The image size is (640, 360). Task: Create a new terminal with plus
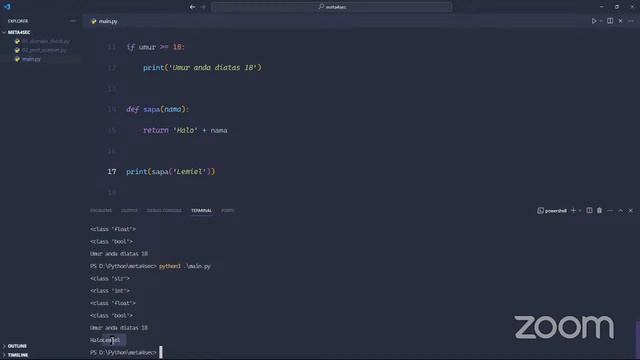pos(573,211)
